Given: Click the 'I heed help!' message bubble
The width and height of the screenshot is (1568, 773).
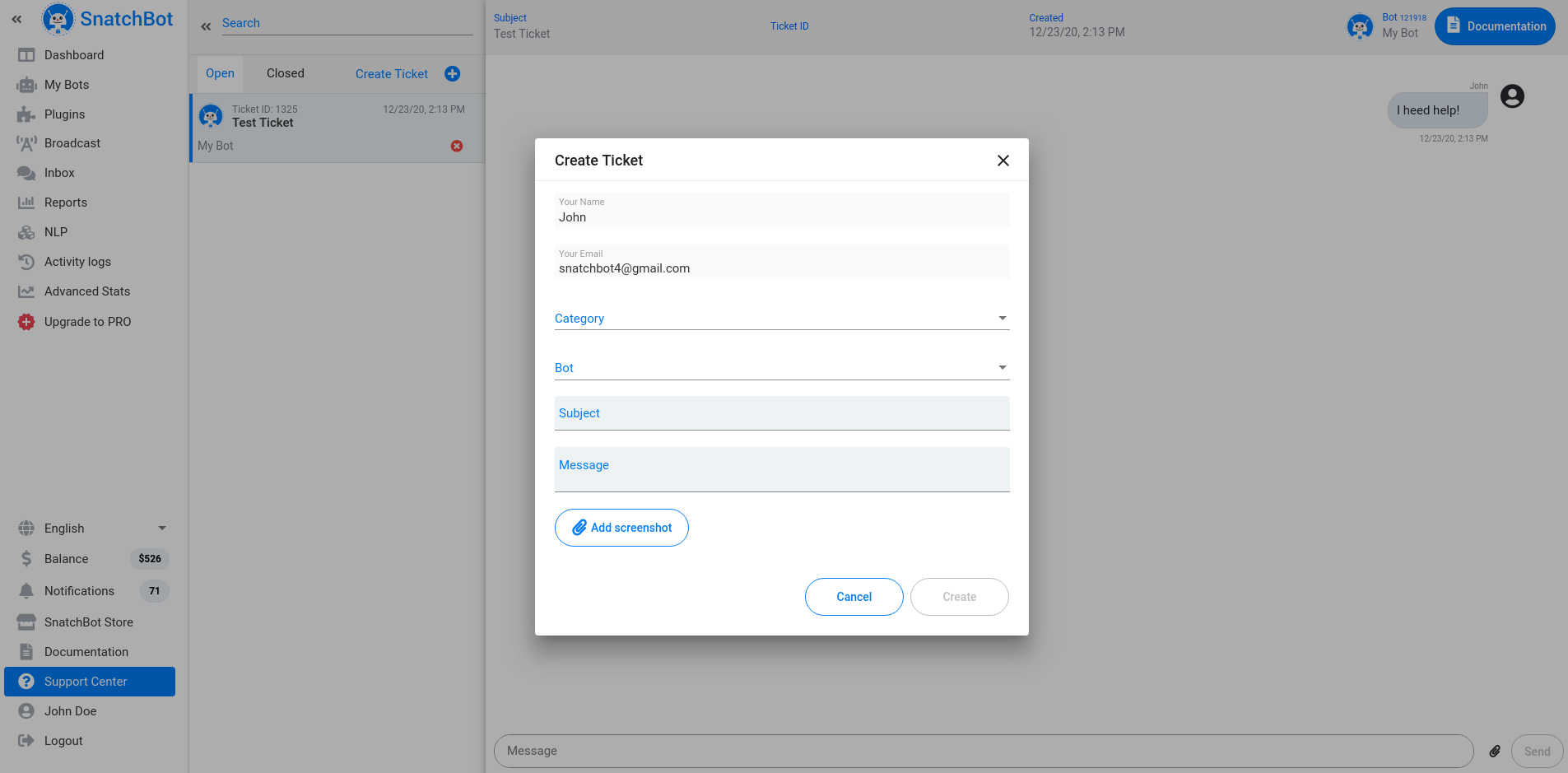Looking at the screenshot, I should 1437,110.
